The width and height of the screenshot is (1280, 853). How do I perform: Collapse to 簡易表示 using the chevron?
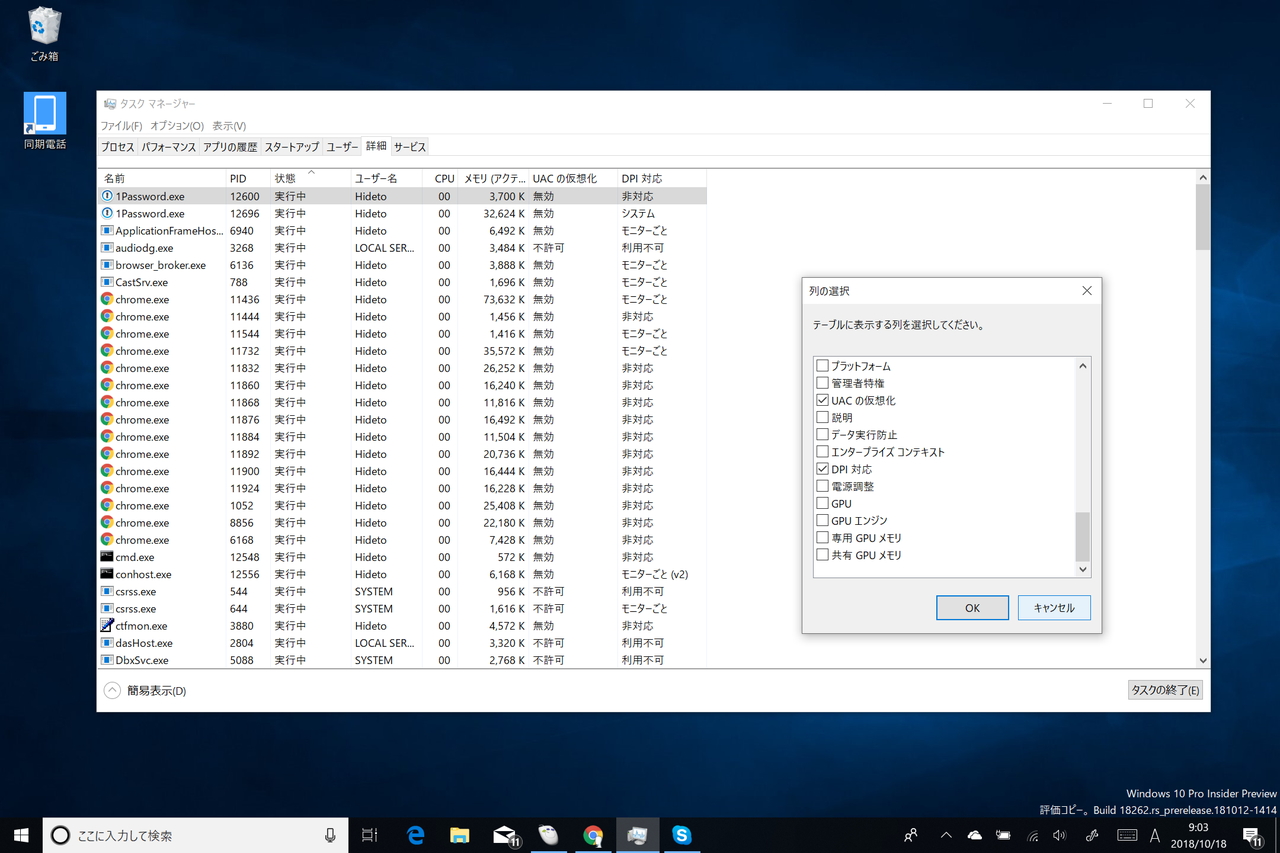(x=112, y=690)
